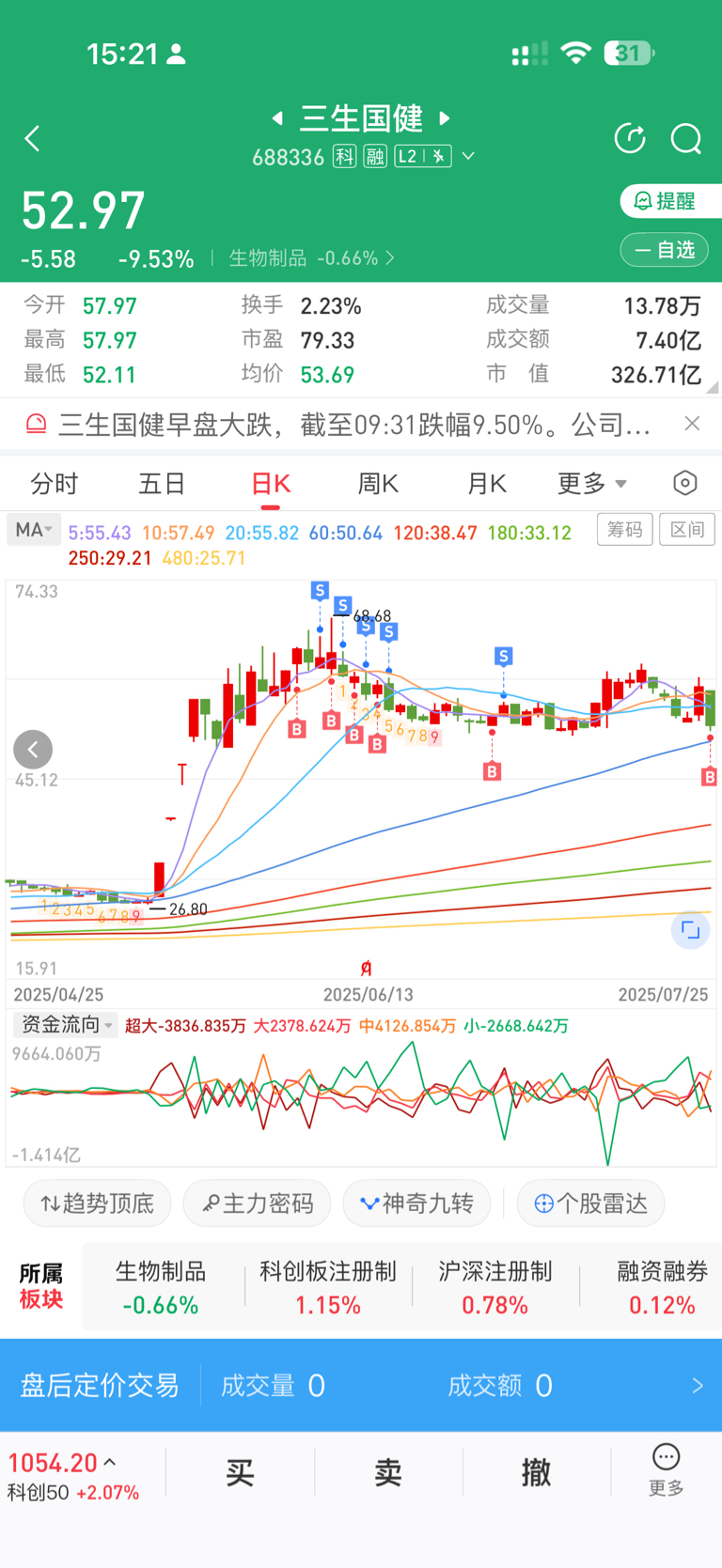Switch to 分时 chart tab

pos(55,484)
